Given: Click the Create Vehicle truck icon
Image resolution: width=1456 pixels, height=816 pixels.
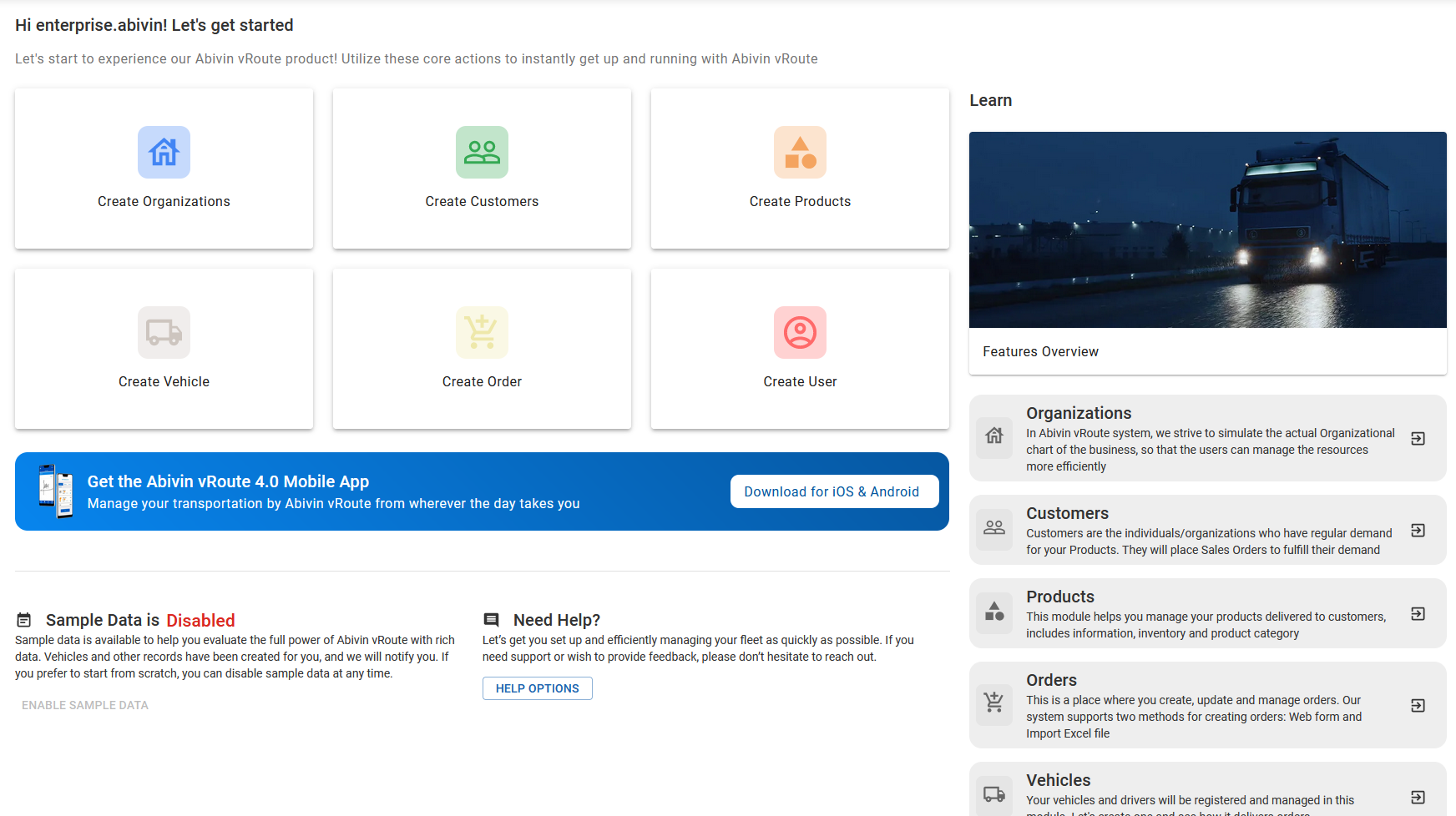Looking at the screenshot, I should 164,332.
